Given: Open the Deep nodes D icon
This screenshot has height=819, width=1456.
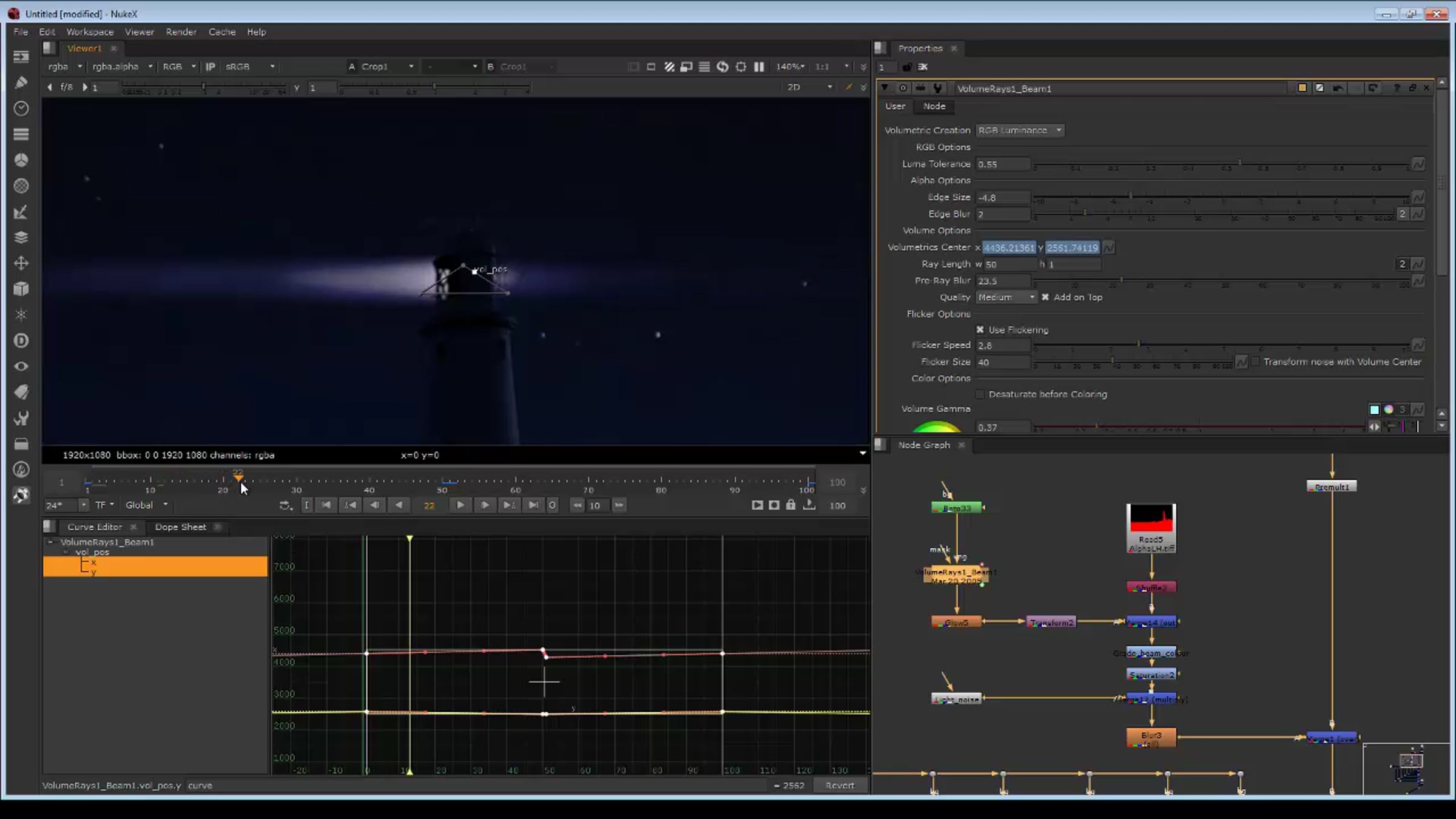Looking at the screenshot, I should tap(21, 341).
